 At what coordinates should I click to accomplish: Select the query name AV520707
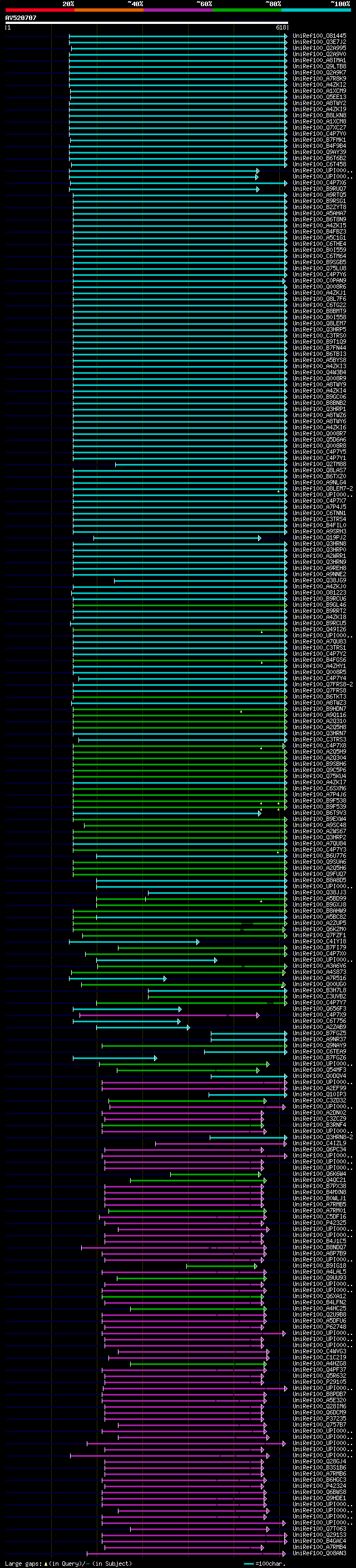tap(21, 18)
